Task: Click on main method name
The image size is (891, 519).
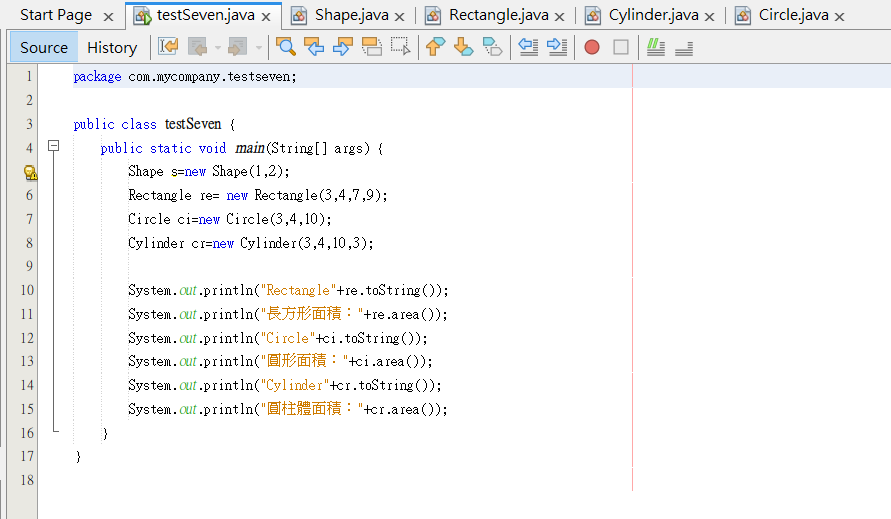Action: pyautogui.click(x=249, y=148)
